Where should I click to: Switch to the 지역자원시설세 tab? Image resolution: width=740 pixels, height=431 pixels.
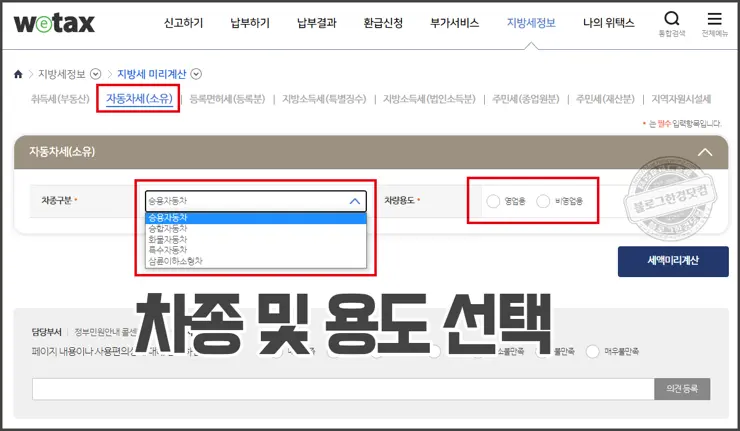[x=681, y=99]
